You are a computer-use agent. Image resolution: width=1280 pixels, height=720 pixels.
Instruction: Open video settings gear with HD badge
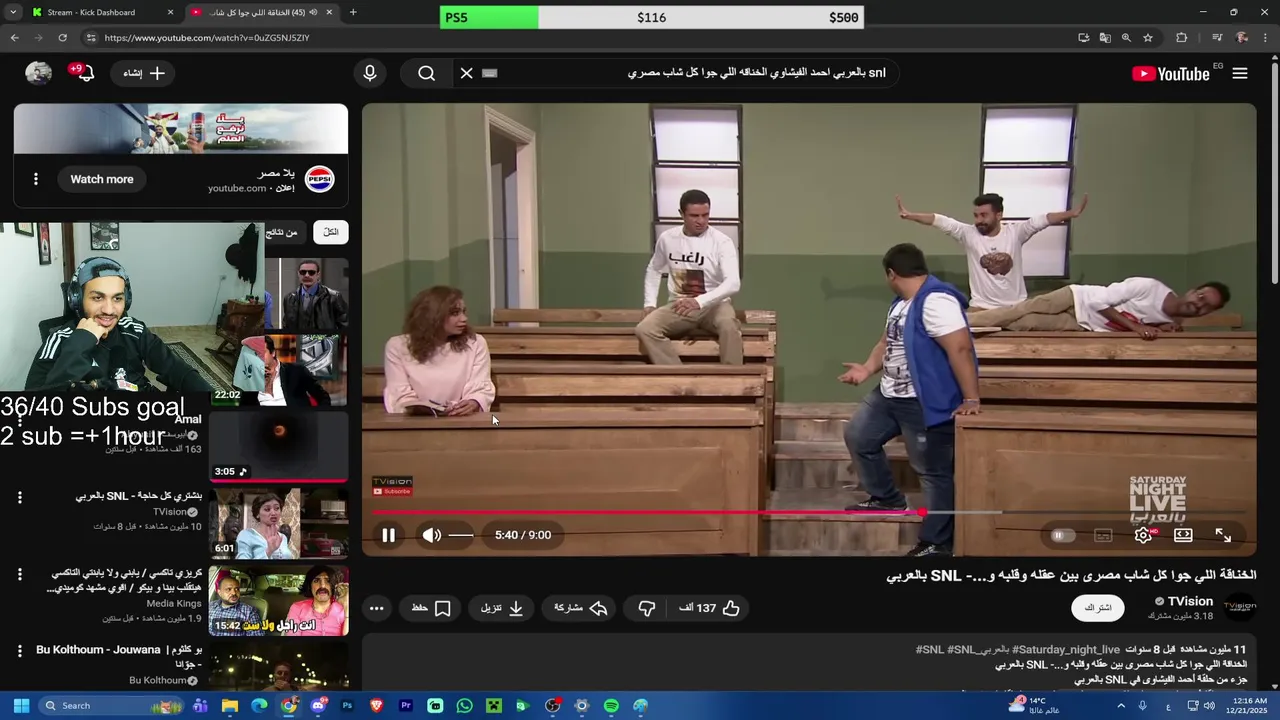(1144, 535)
